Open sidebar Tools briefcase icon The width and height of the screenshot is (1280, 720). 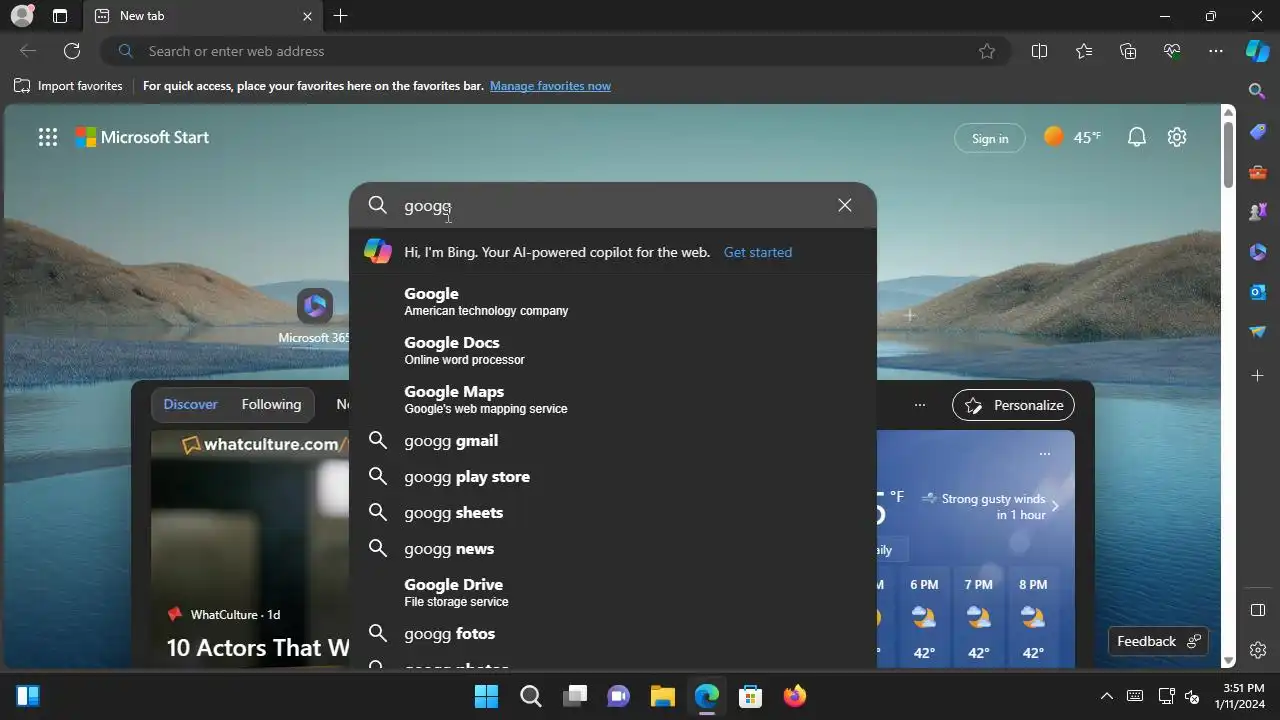[x=1258, y=172]
